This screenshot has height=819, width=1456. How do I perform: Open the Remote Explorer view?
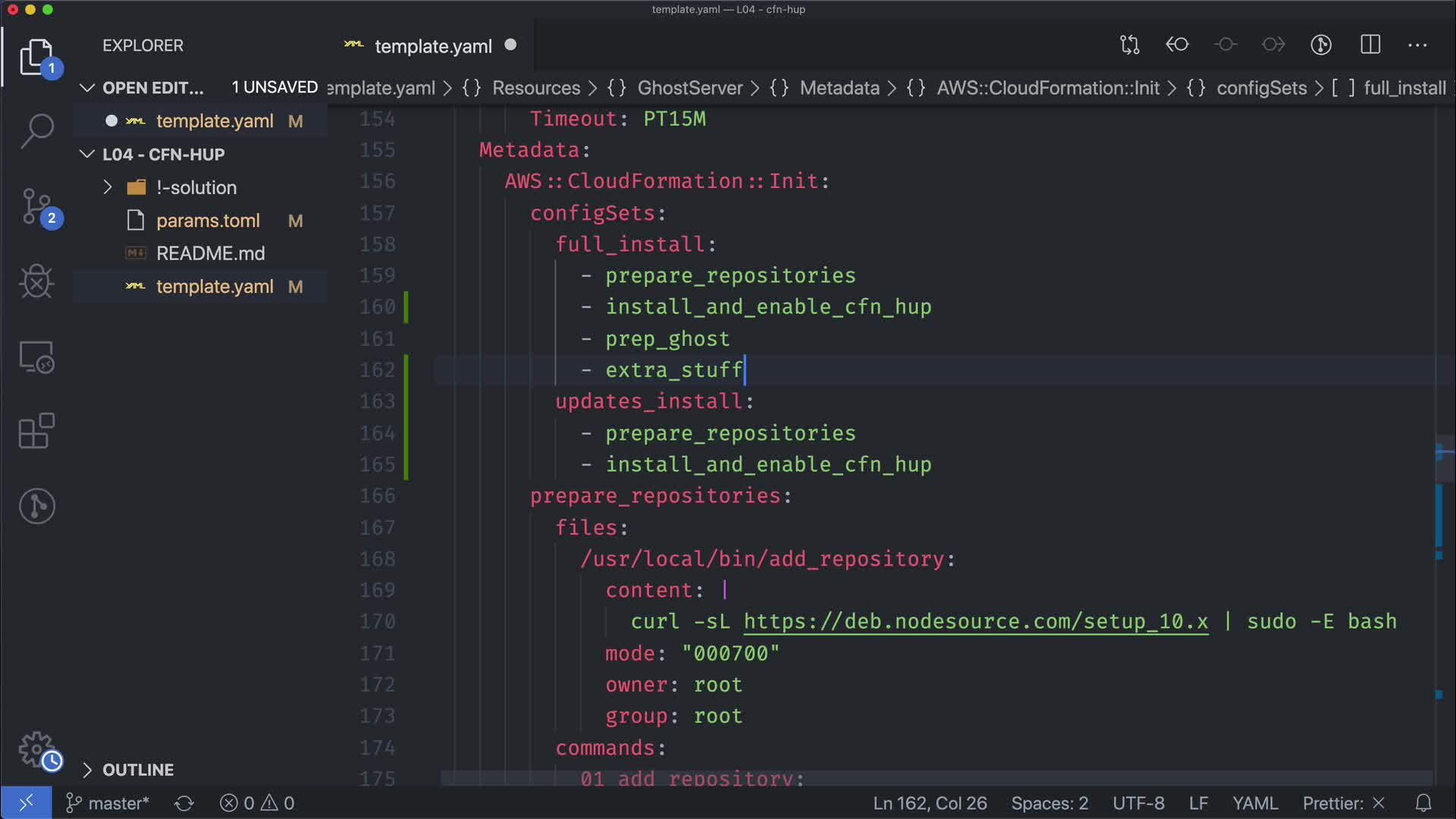click(36, 357)
